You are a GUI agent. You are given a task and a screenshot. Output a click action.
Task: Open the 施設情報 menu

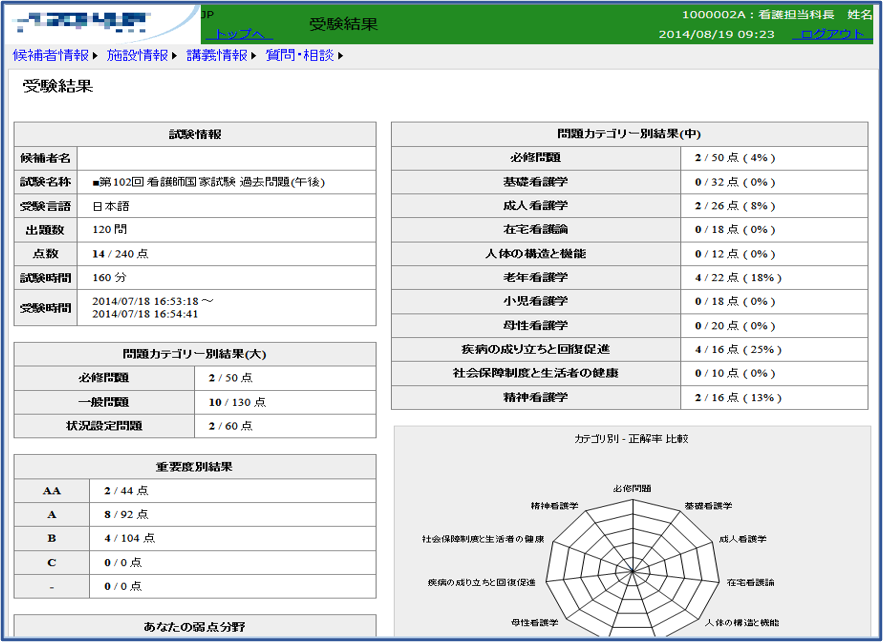point(137,55)
